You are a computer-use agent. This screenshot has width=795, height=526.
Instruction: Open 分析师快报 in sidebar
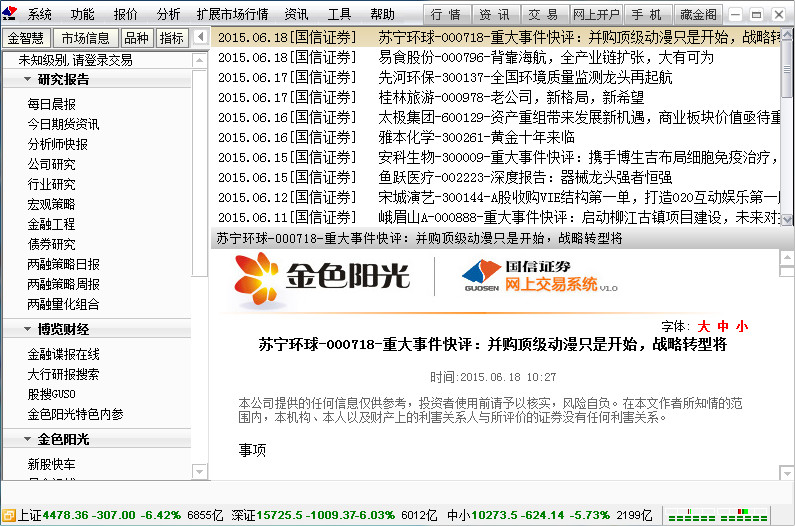[57, 145]
